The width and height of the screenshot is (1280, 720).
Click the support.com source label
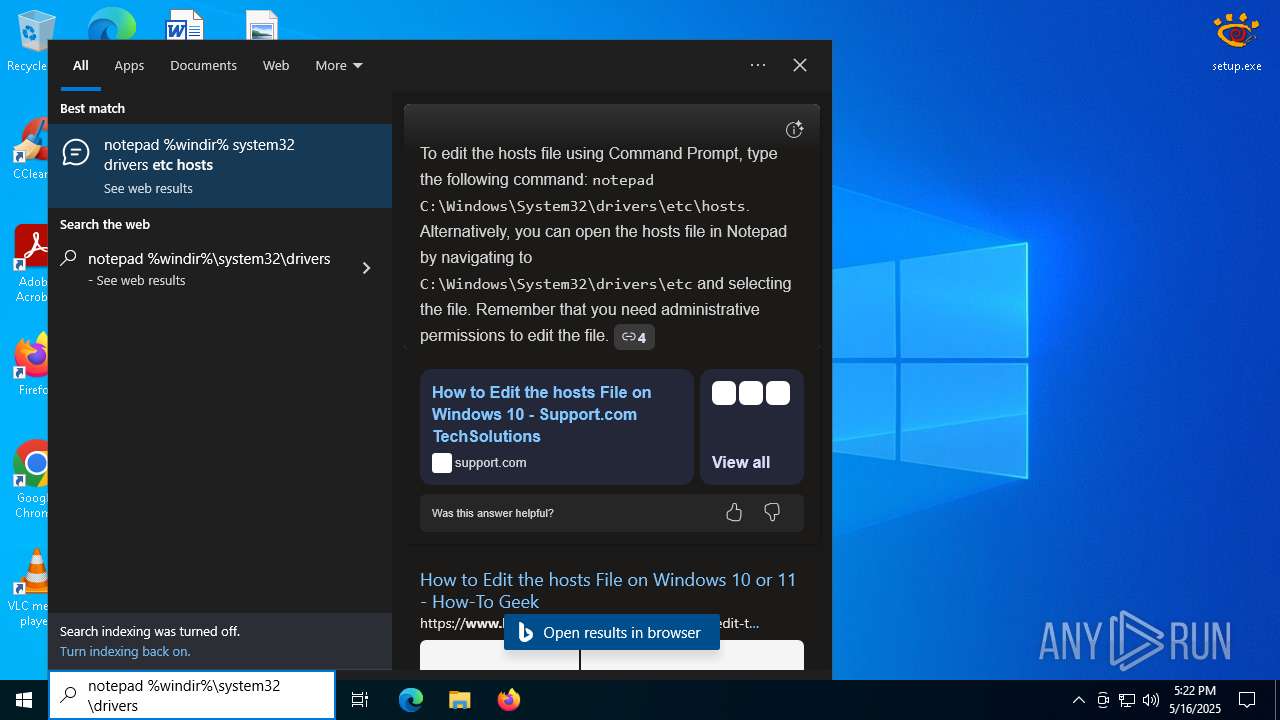490,463
